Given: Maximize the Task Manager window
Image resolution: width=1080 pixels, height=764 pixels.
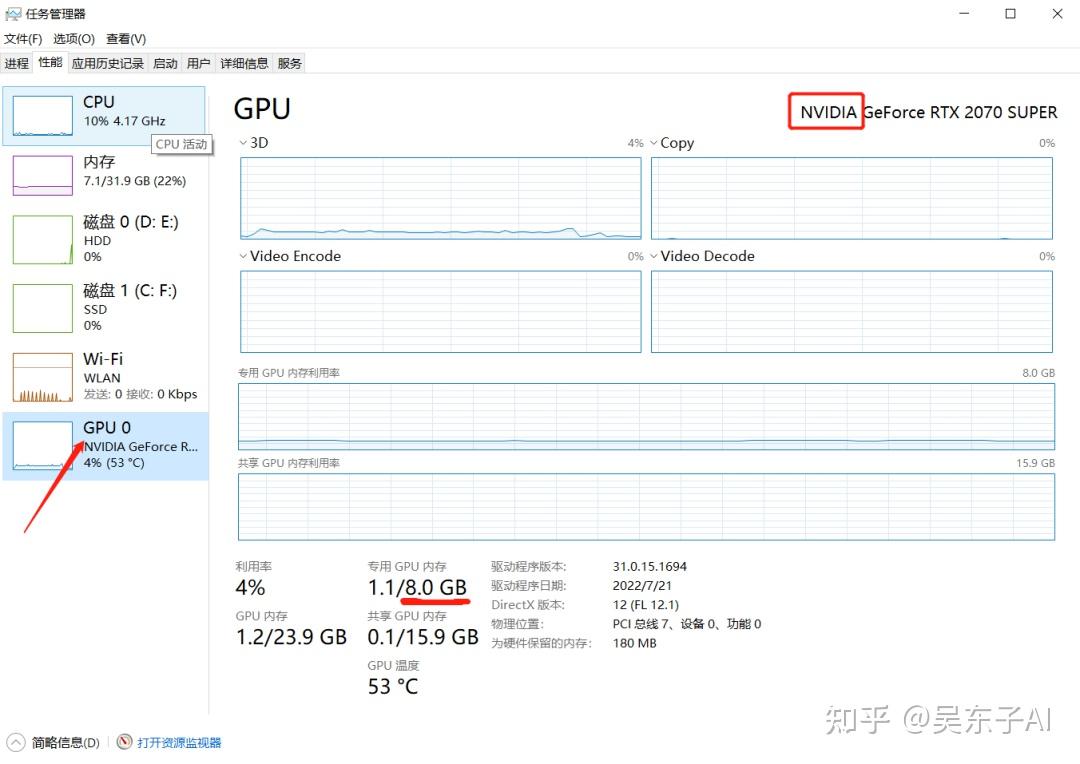Looking at the screenshot, I should [x=1010, y=14].
